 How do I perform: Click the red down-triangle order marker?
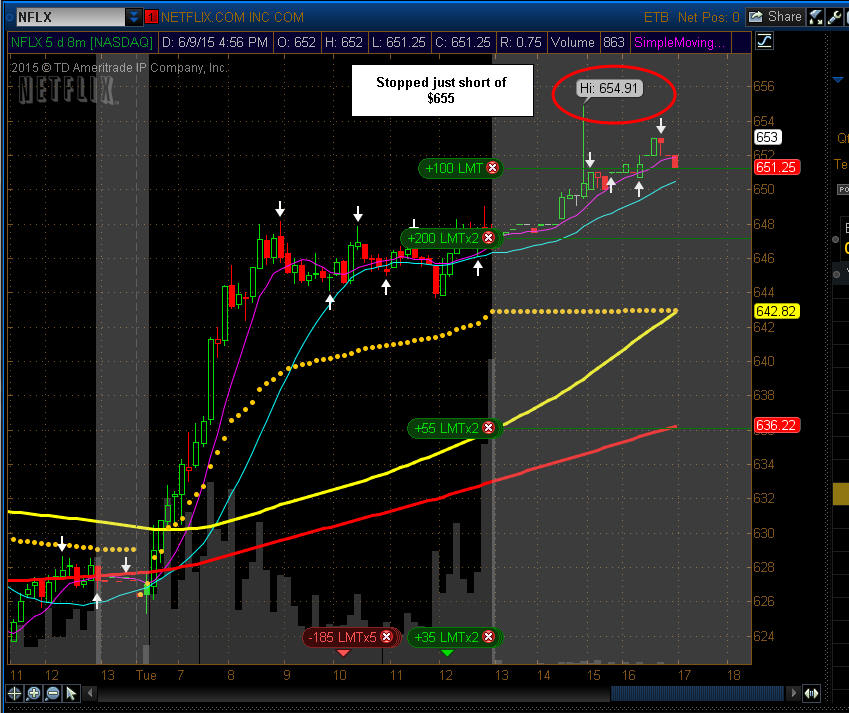click(x=343, y=652)
